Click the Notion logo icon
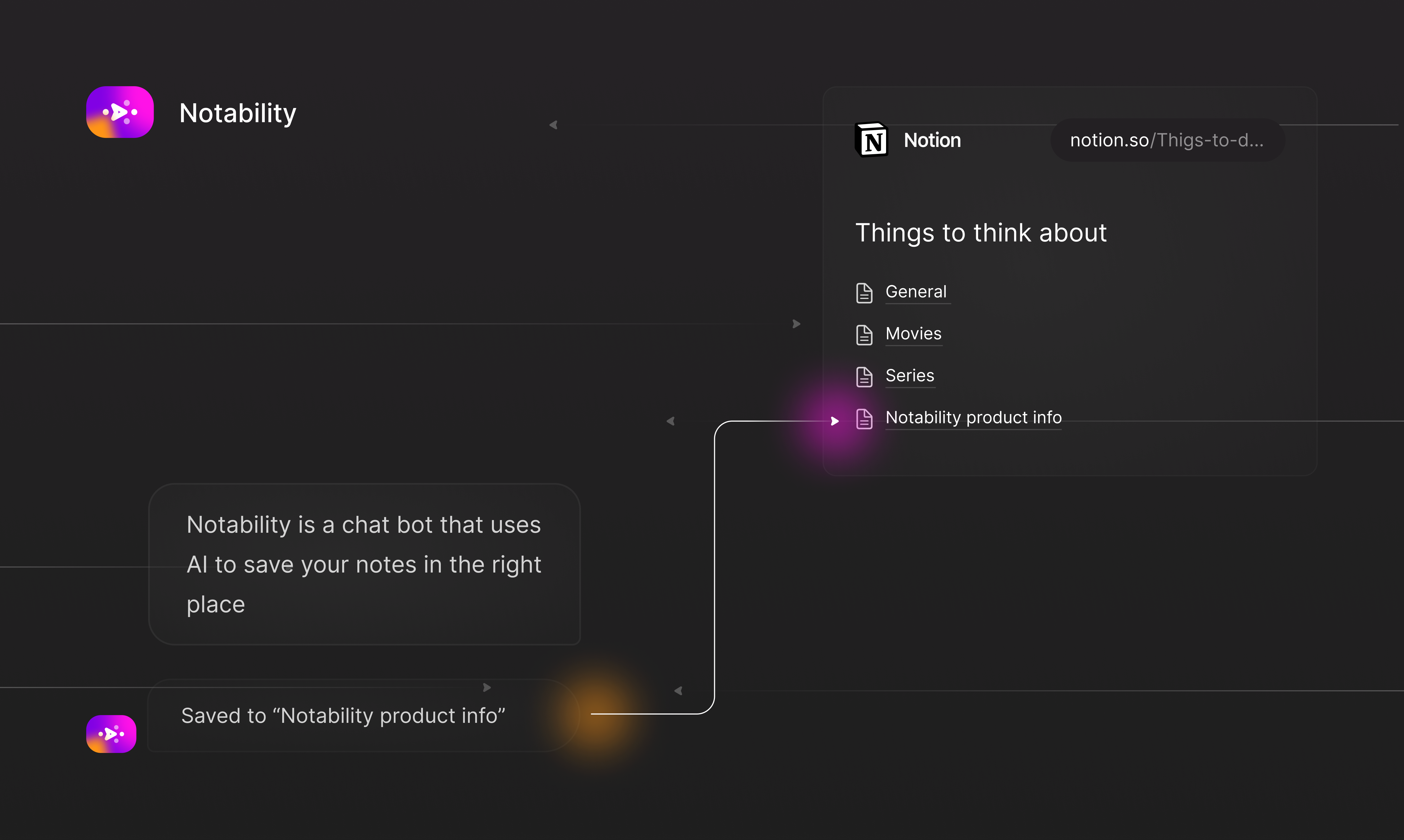The height and width of the screenshot is (840, 1404). click(x=871, y=139)
